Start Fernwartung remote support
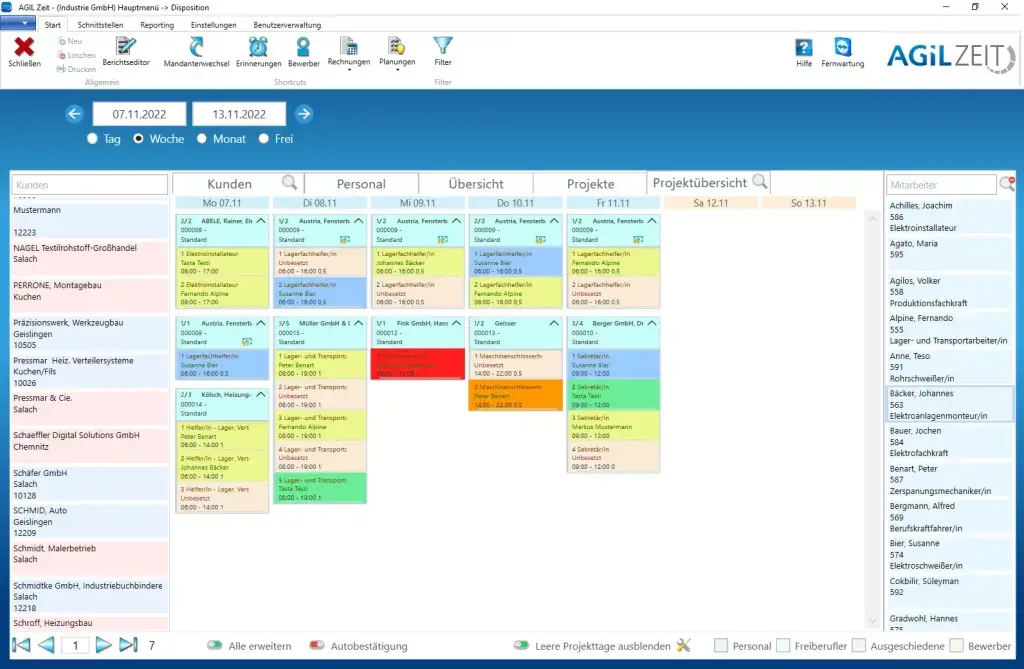 [x=842, y=47]
